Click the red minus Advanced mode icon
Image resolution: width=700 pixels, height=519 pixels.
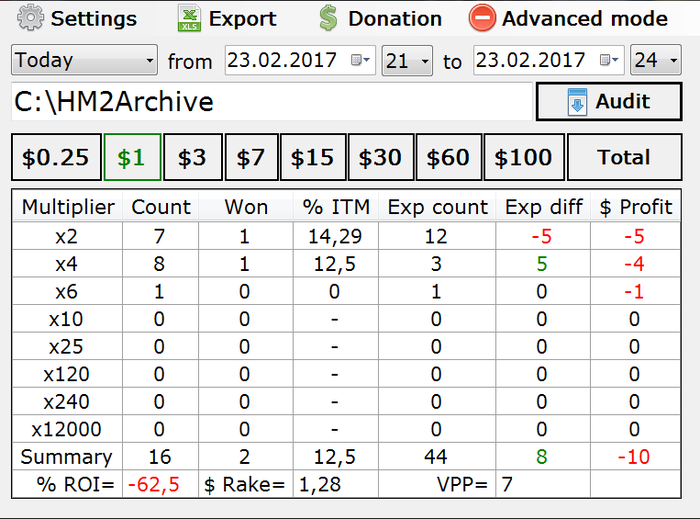coord(482,18)
